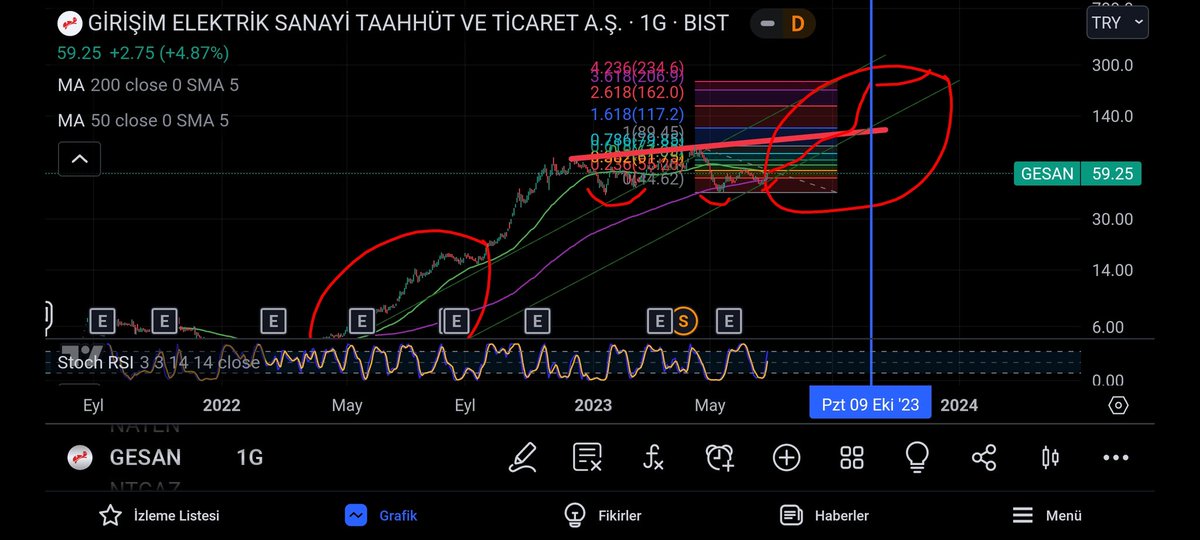Open the Menü tab

pyautogui.click(x=1047, y=516)
